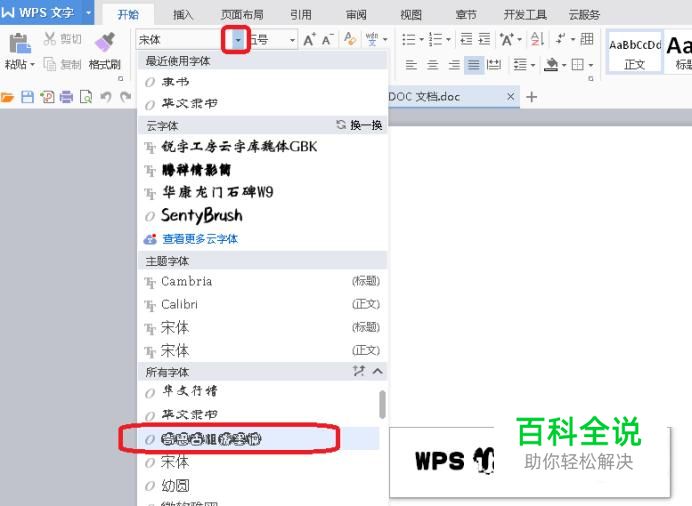Click the borders icon

(577, 65)
